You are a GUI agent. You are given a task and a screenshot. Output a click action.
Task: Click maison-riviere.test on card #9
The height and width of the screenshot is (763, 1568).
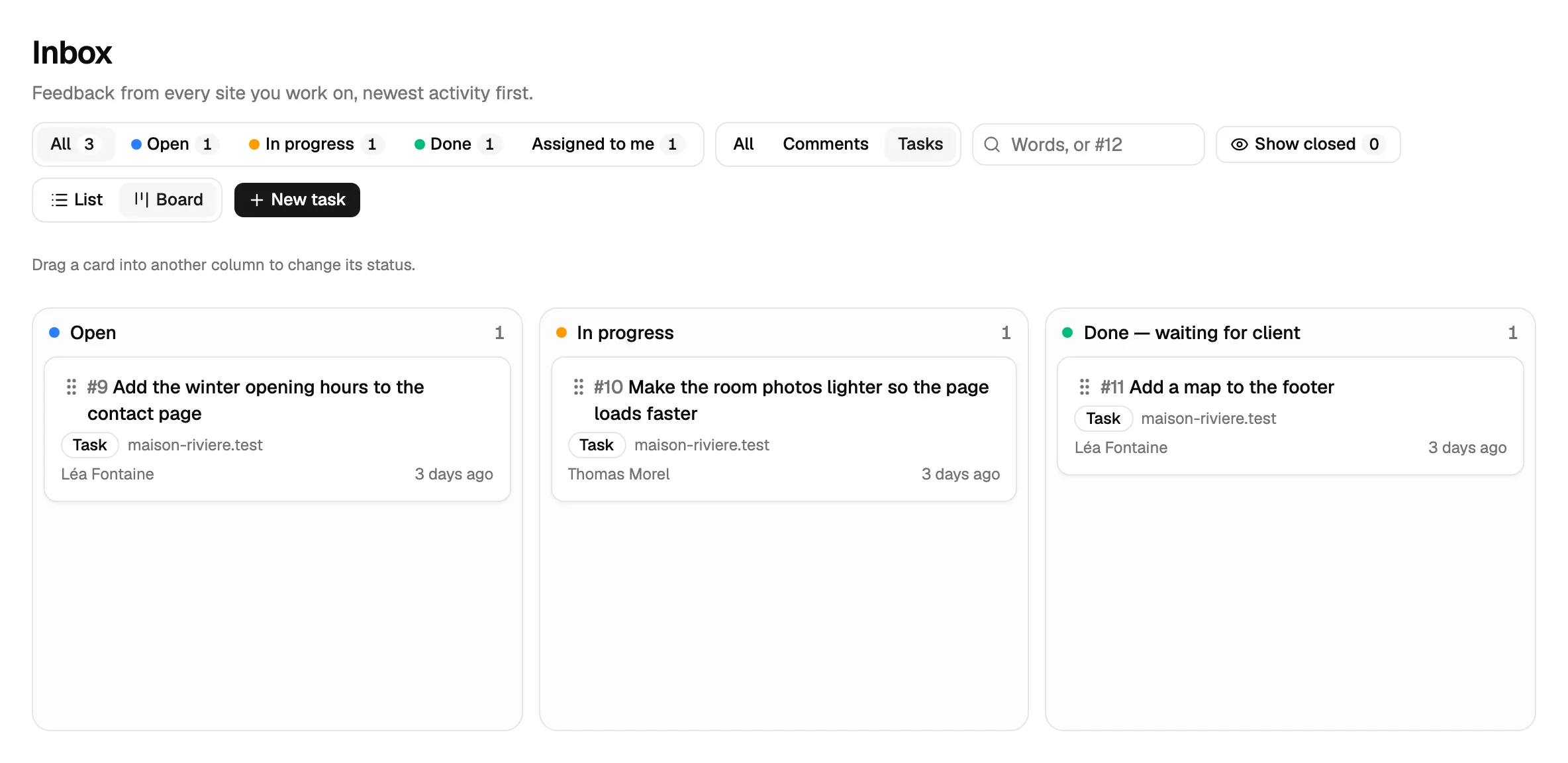(x=195, y=445)
